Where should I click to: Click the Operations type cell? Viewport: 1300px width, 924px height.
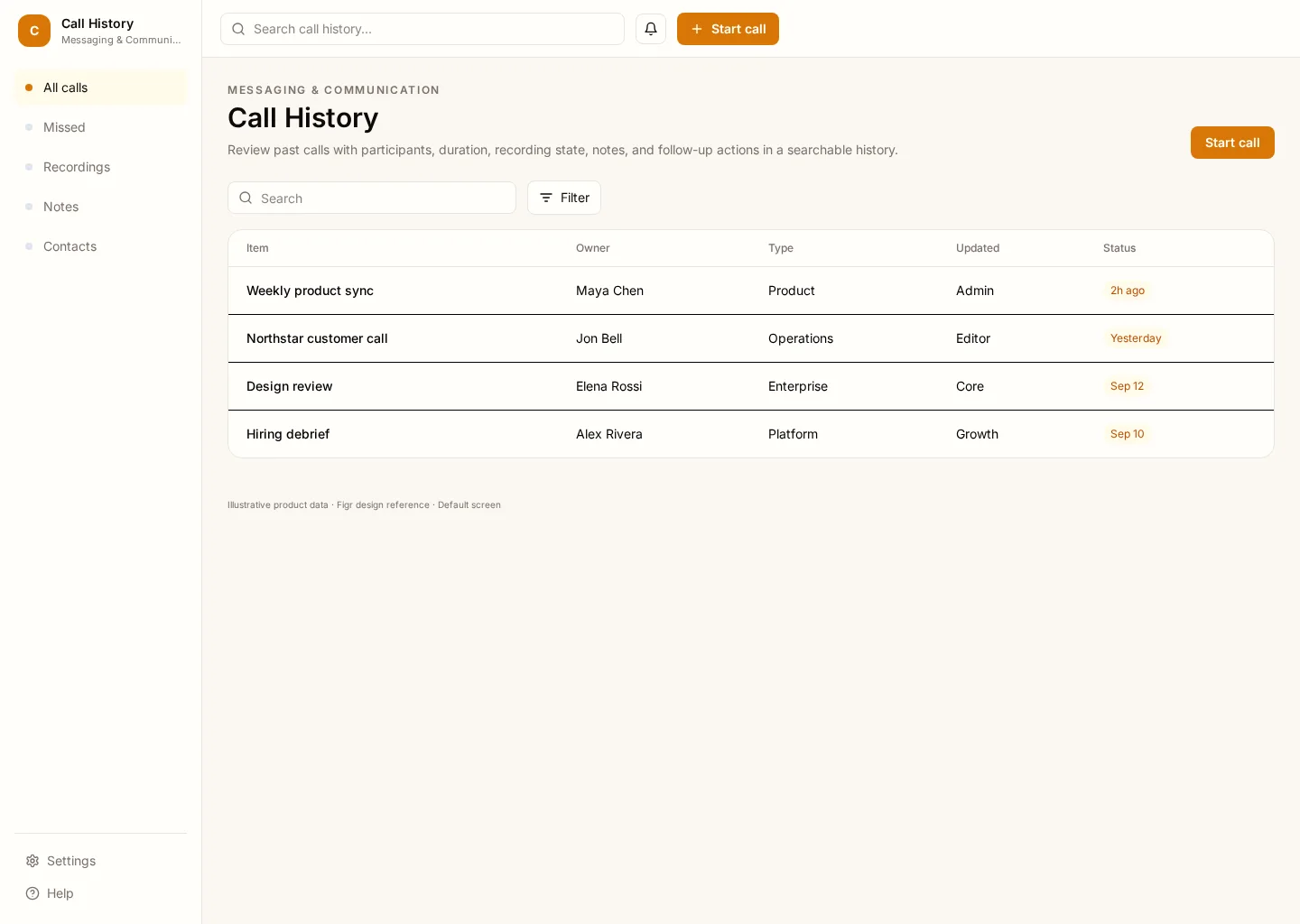(x=801, y=338)
